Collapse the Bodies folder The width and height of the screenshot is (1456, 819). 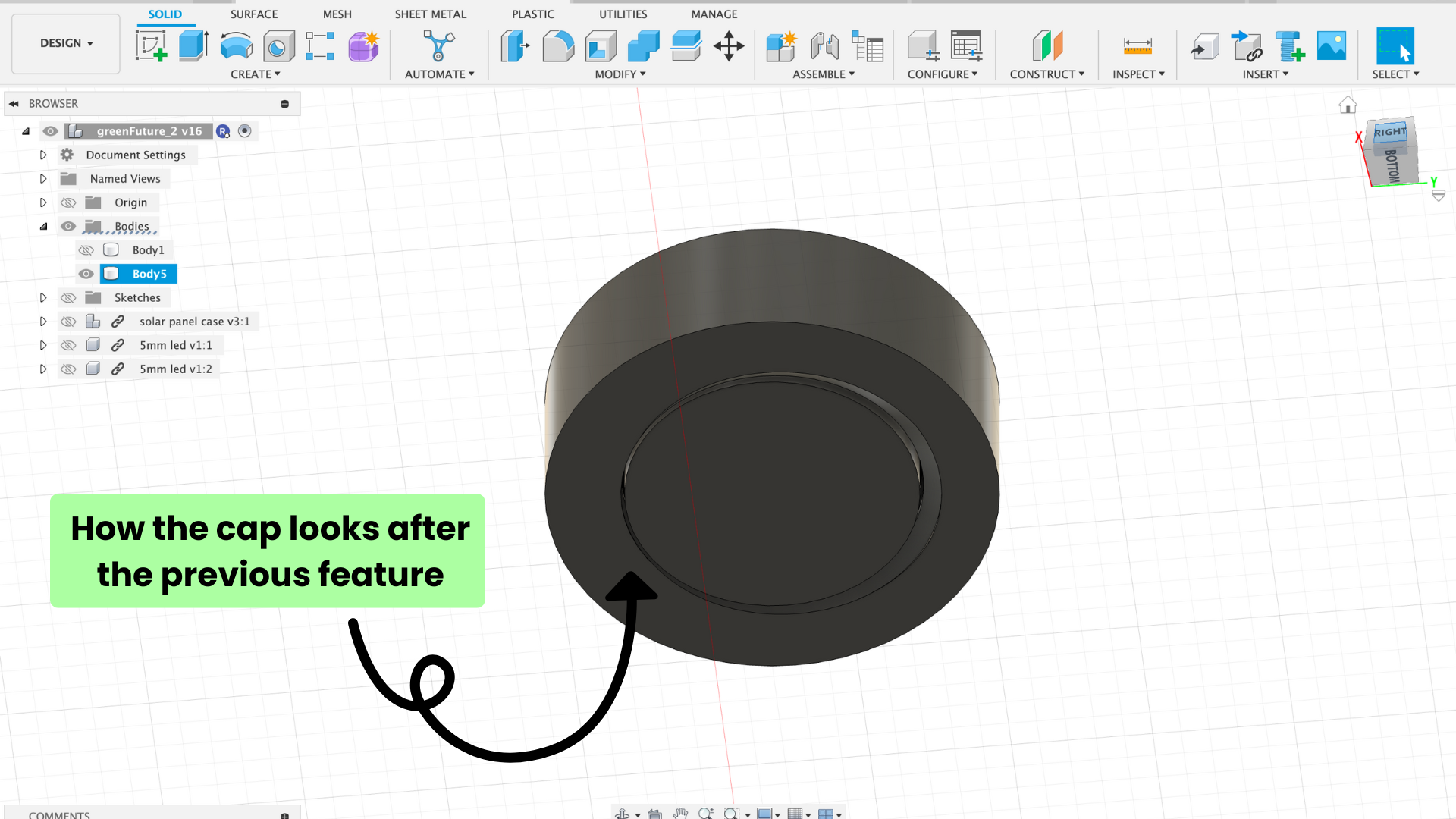43,226
